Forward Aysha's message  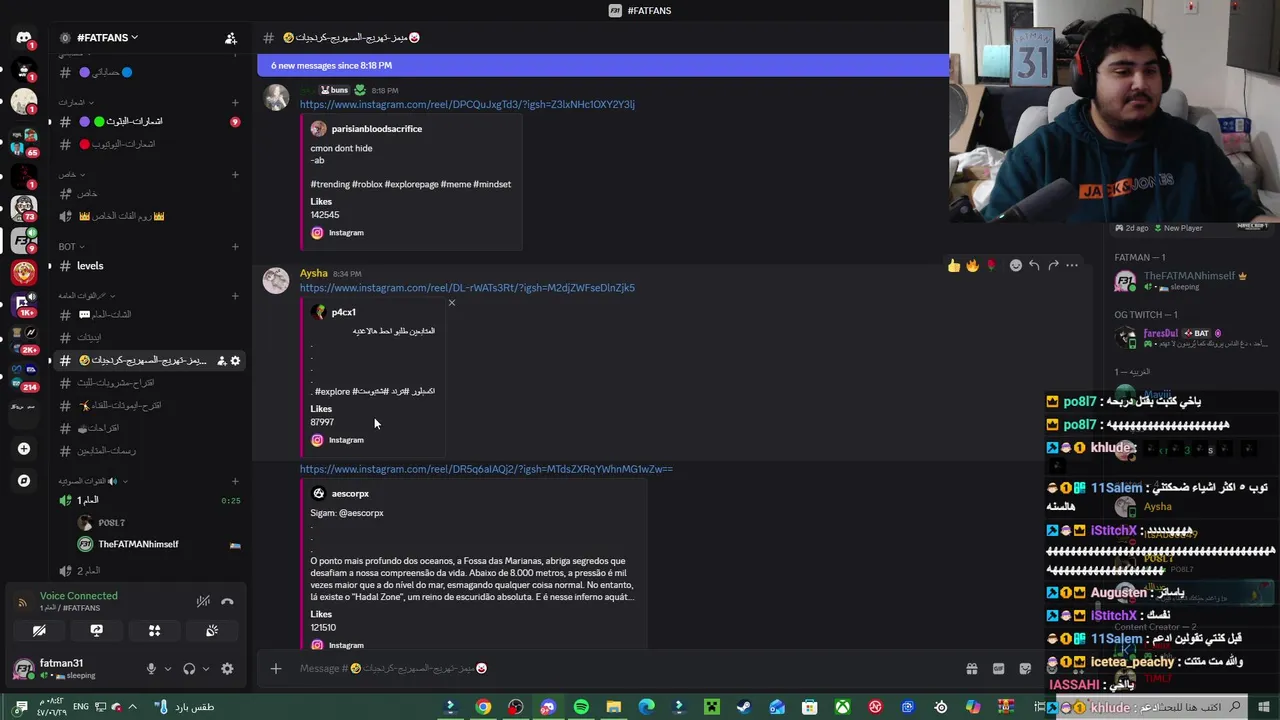click(x=1053, y=265)
